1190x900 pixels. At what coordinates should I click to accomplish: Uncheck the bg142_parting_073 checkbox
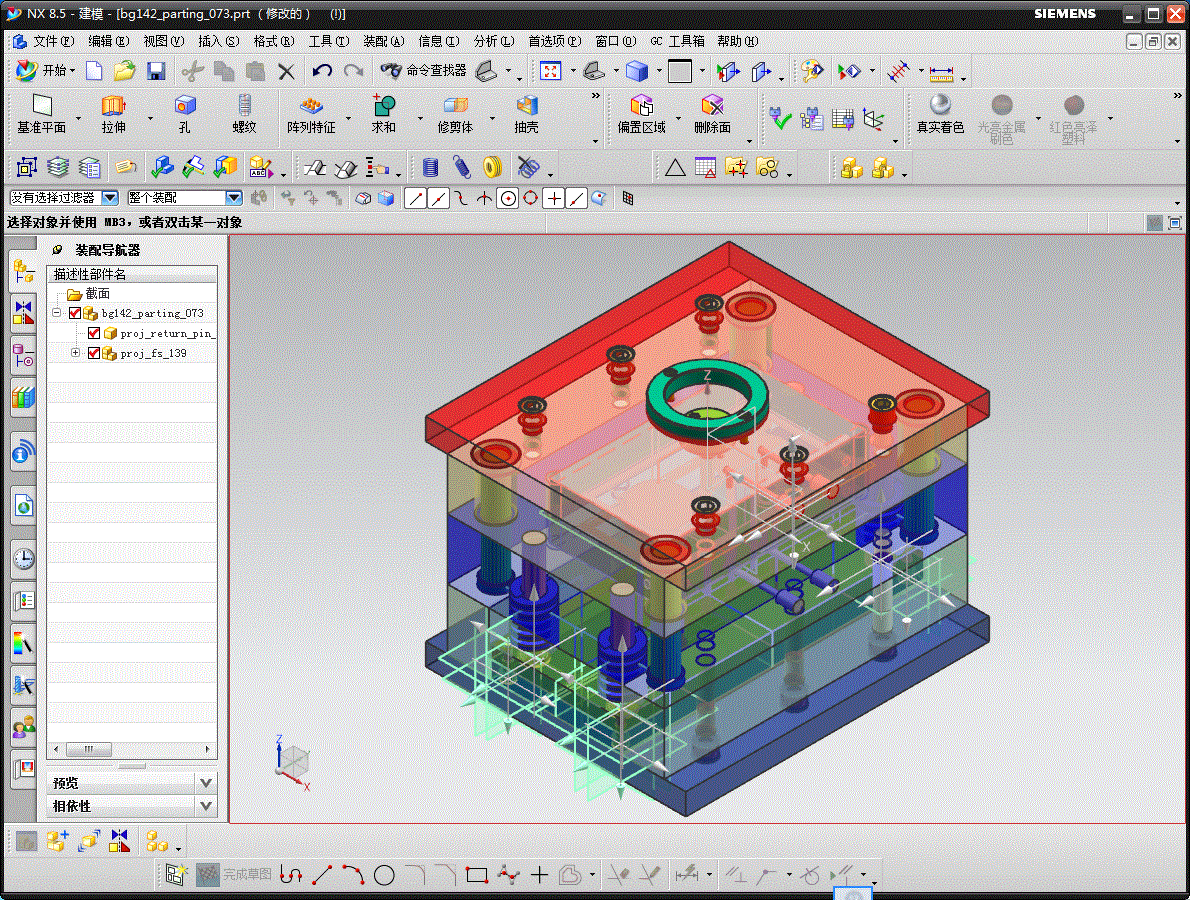click(x=74, y=313)
